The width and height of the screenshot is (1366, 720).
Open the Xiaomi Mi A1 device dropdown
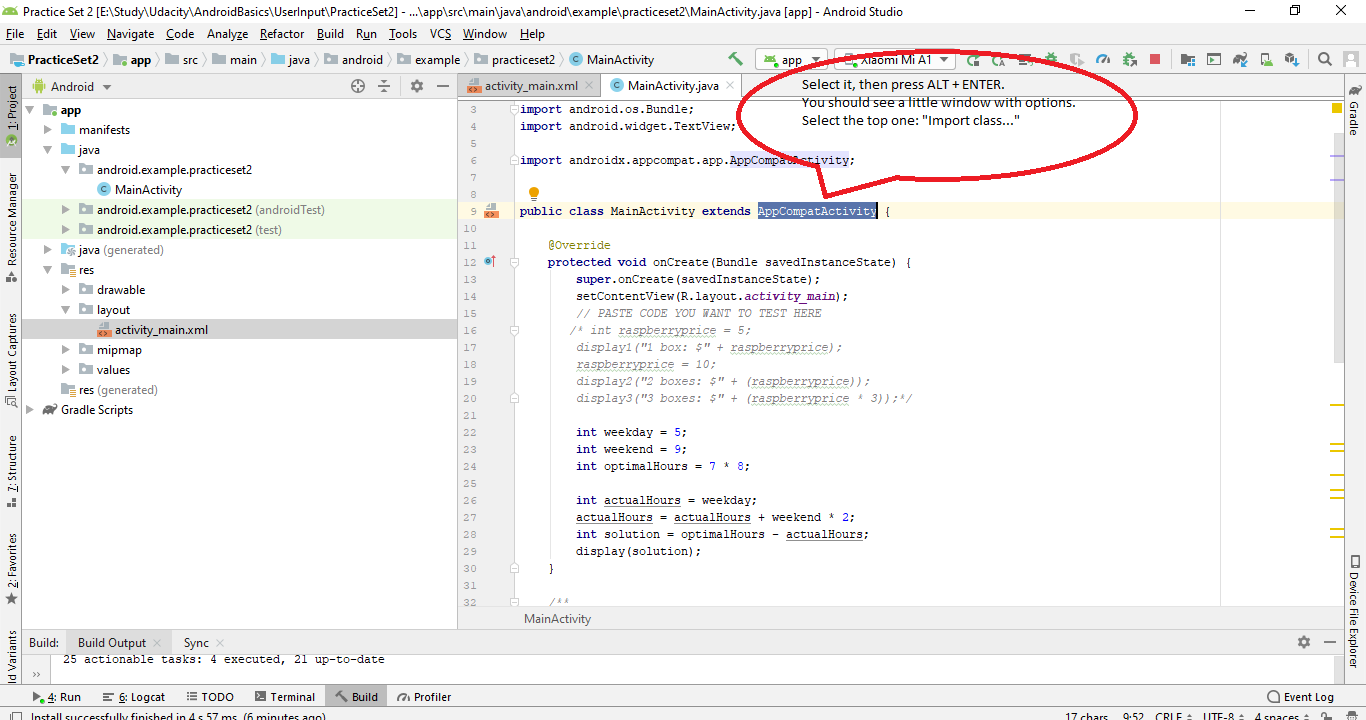point(895,59)
